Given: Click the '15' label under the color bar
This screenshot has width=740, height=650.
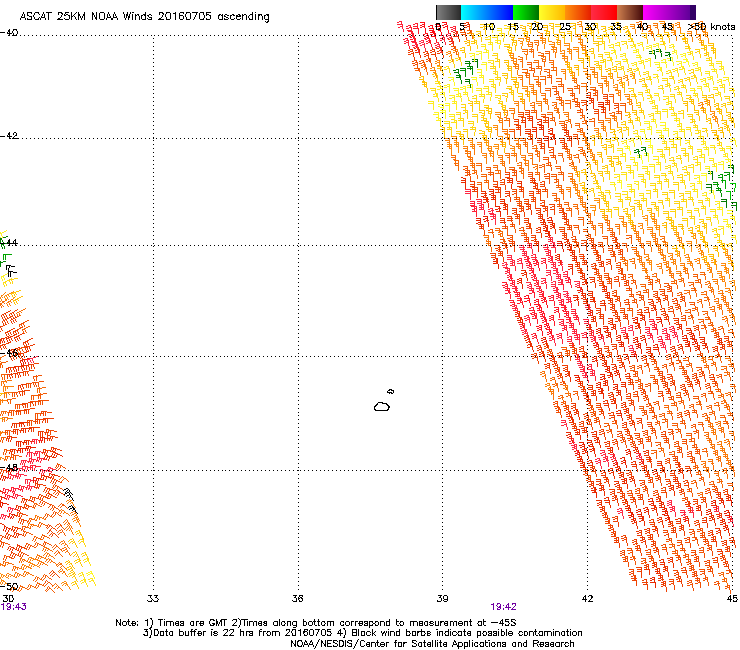Looking at the screenshot, I should (513, 27).
